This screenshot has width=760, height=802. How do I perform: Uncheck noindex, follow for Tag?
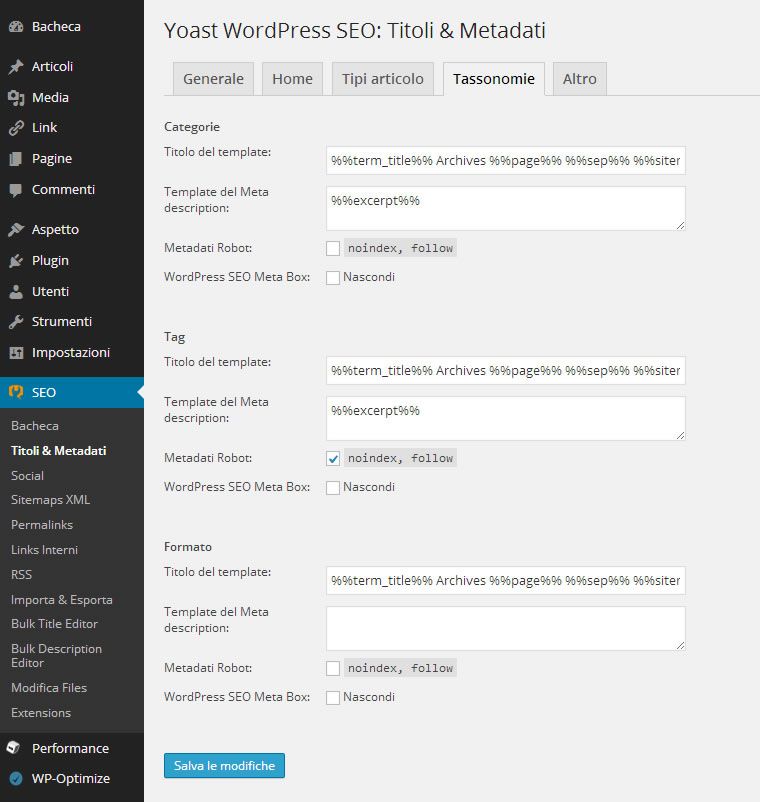coord(333,458)
